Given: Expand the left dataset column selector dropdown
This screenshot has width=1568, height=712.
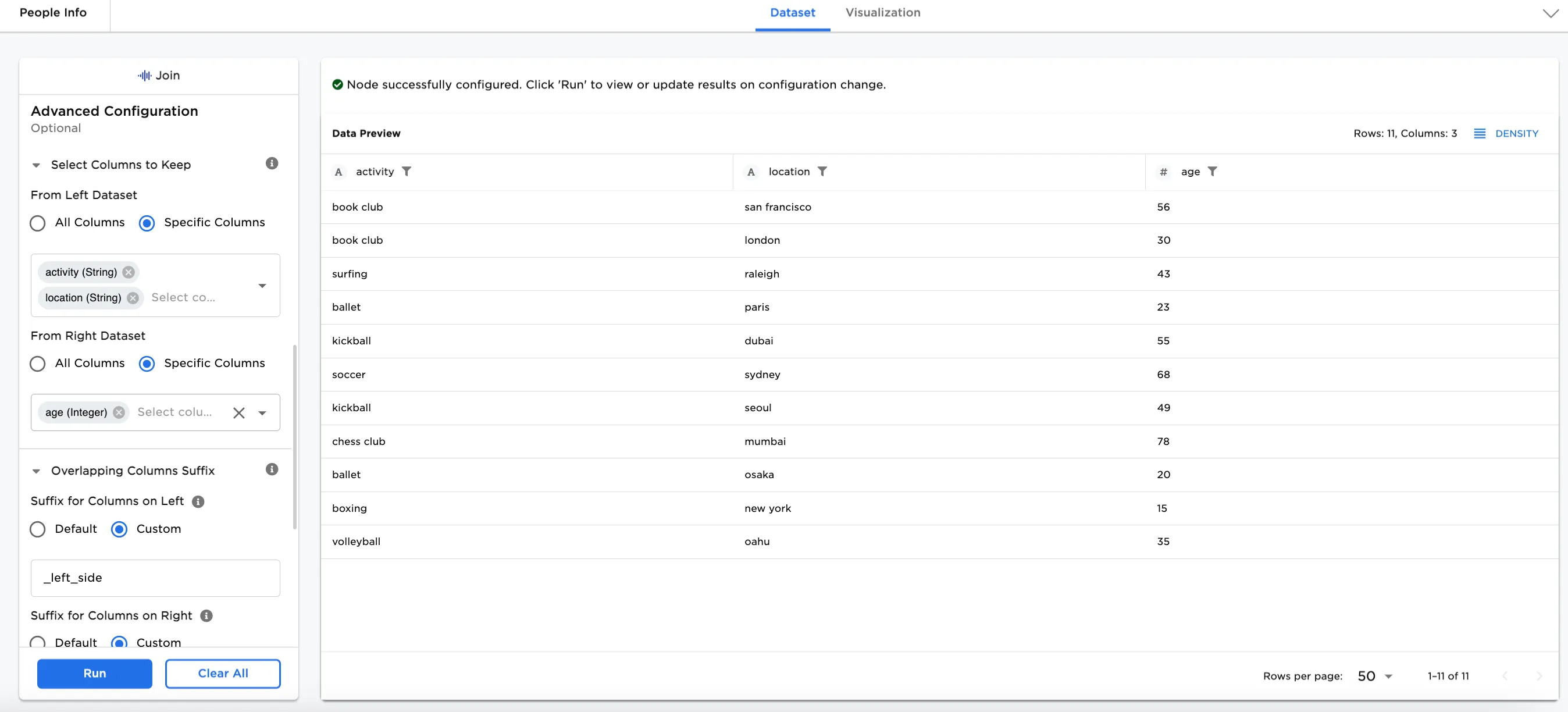Looking at the screenshot, I should (262, 286).
